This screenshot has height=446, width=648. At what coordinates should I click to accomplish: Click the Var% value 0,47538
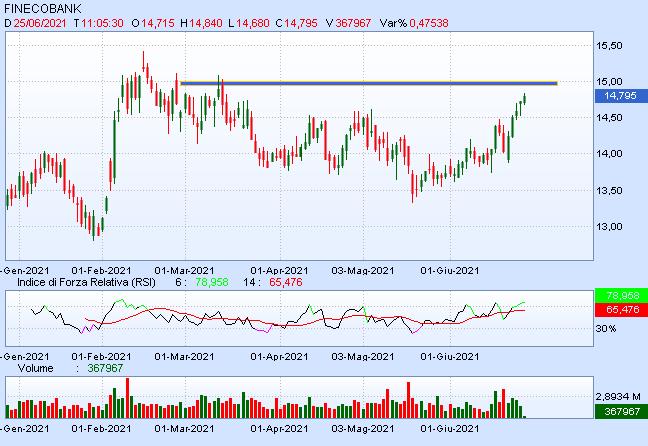[429, 23]
